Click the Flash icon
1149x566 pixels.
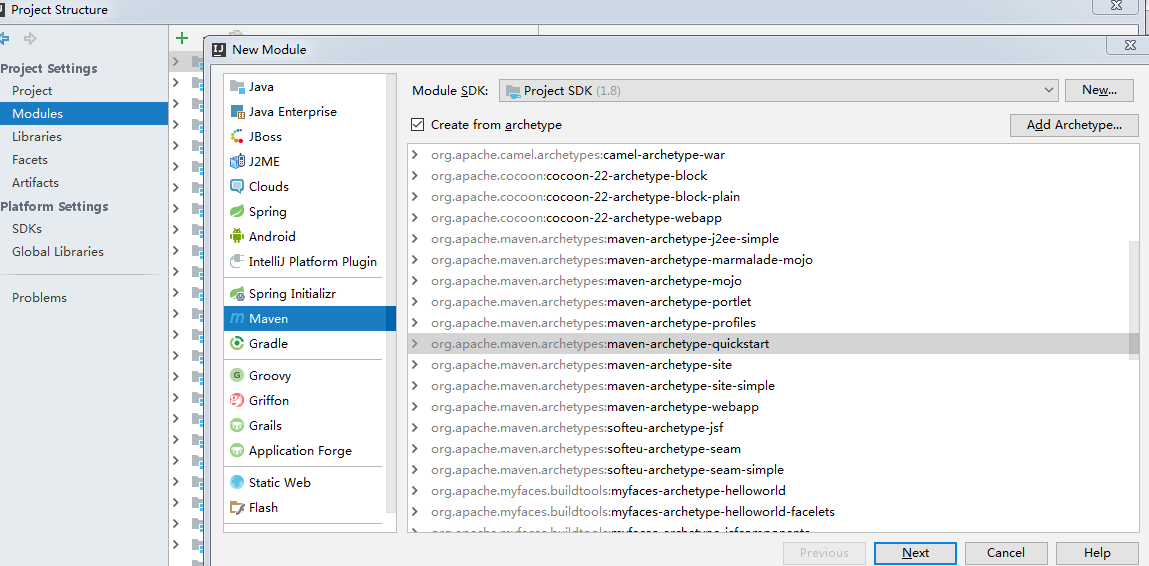(237, 507)
